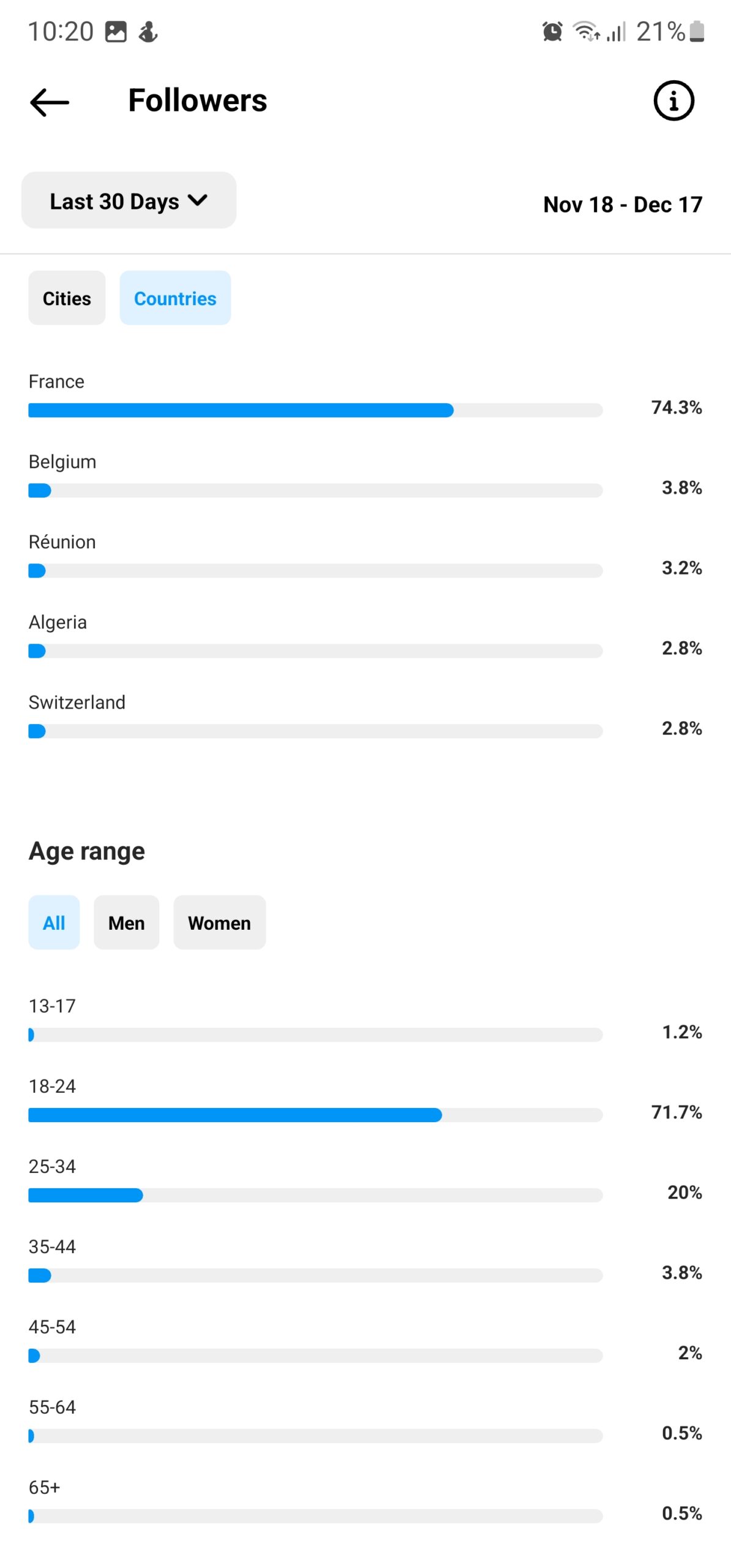Select the All age filter
731x1568 pixels.
54,922
